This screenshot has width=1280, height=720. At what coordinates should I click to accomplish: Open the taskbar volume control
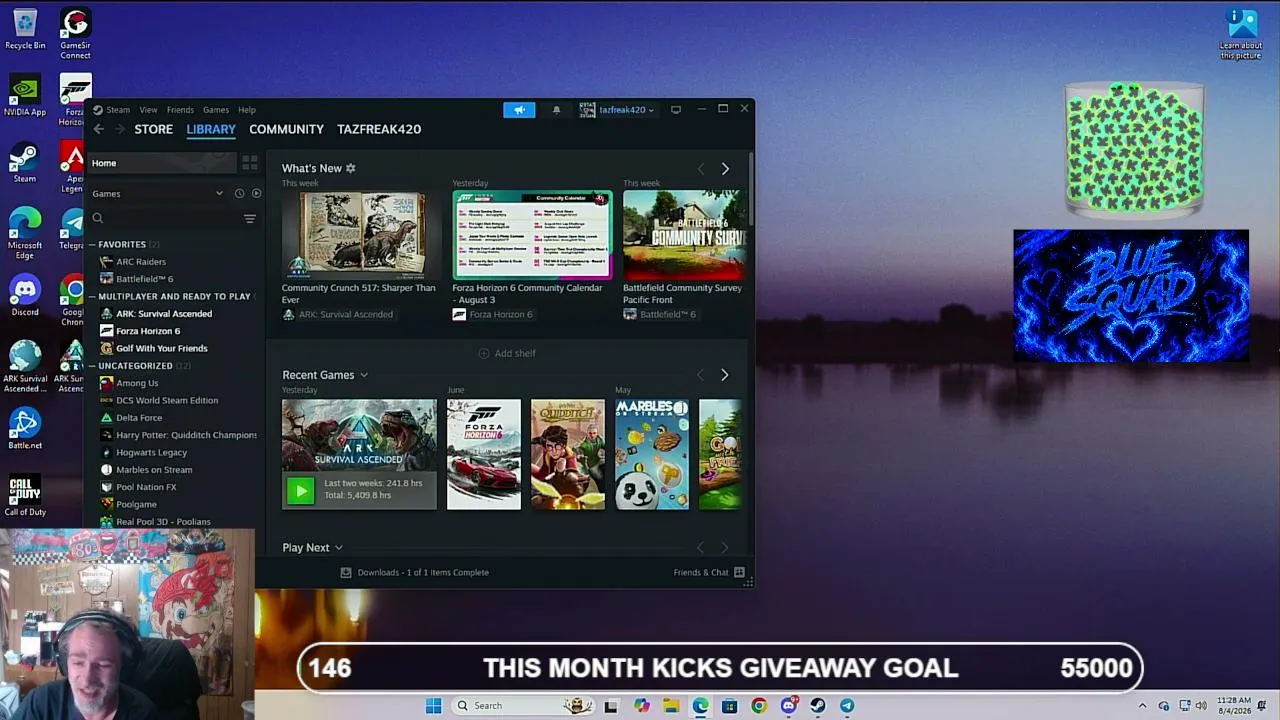point(1201,706)
